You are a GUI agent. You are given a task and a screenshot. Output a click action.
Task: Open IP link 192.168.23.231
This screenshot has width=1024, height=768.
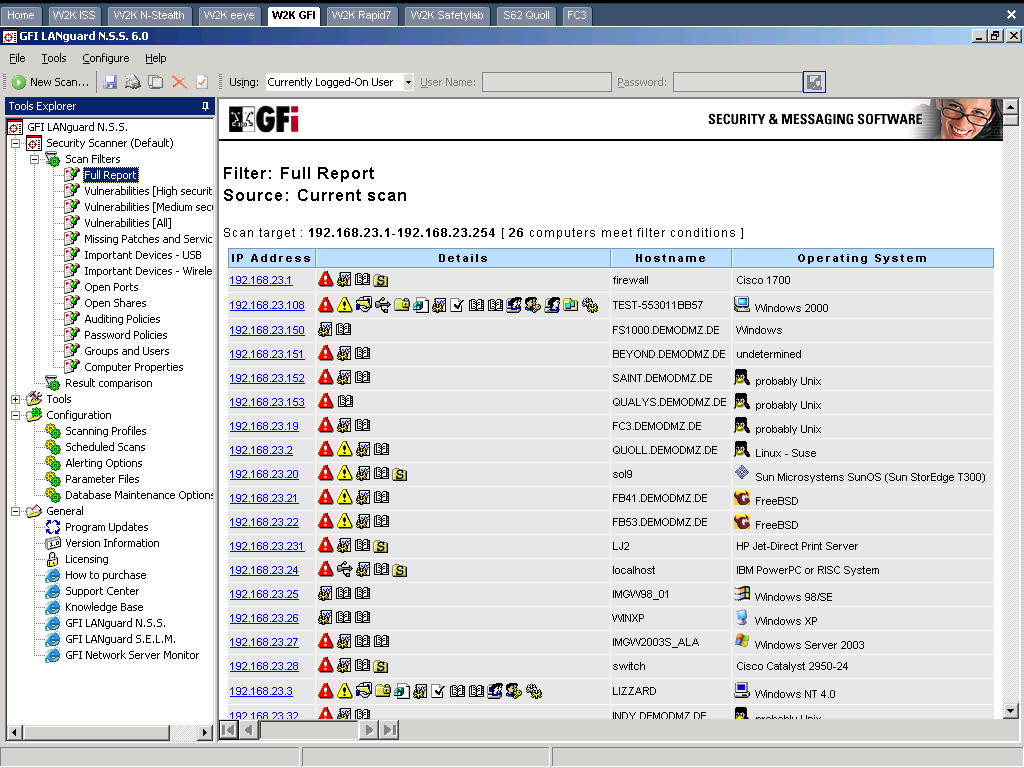[x=266, y=546]
